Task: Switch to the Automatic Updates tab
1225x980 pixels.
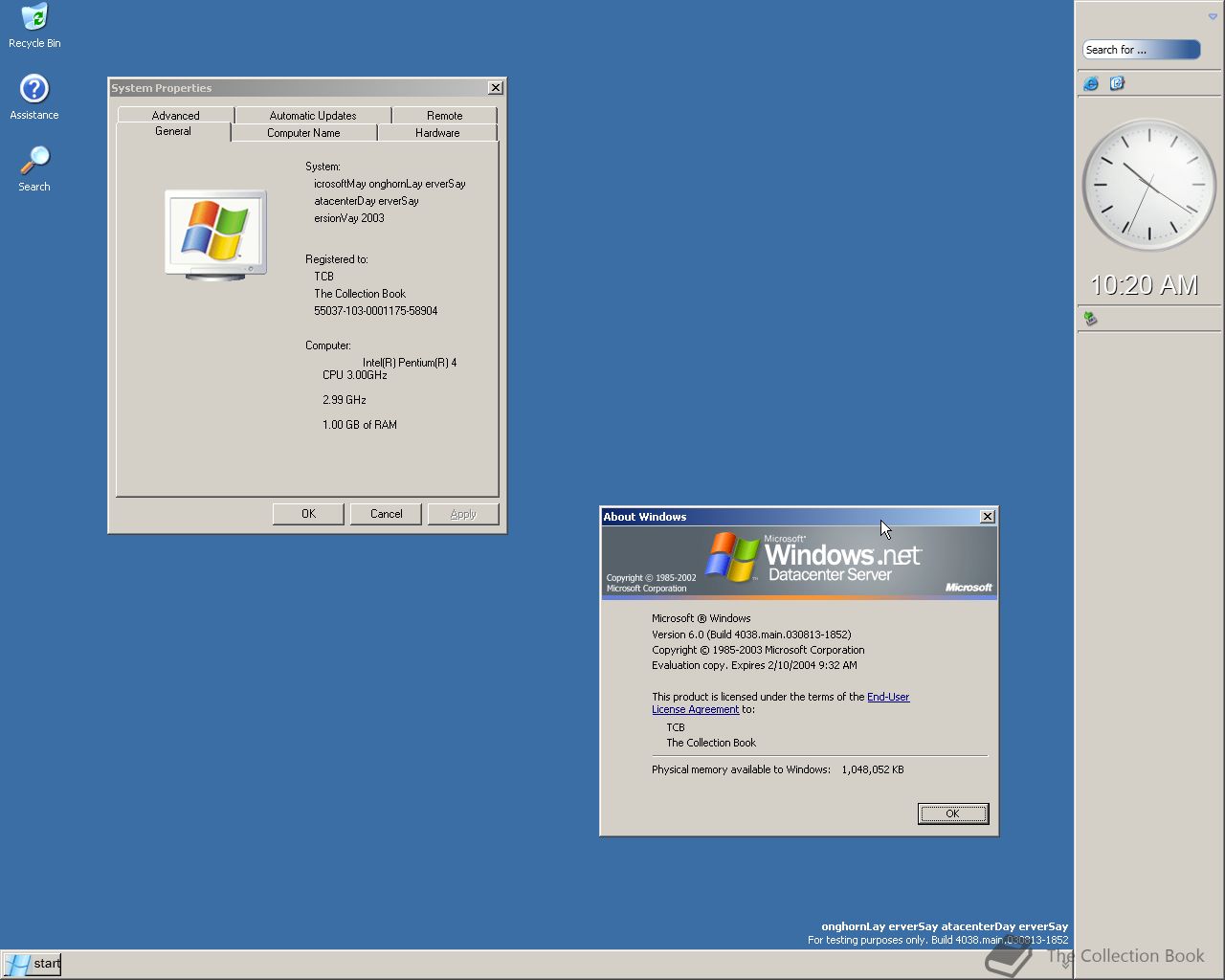Action: (313, 115)
